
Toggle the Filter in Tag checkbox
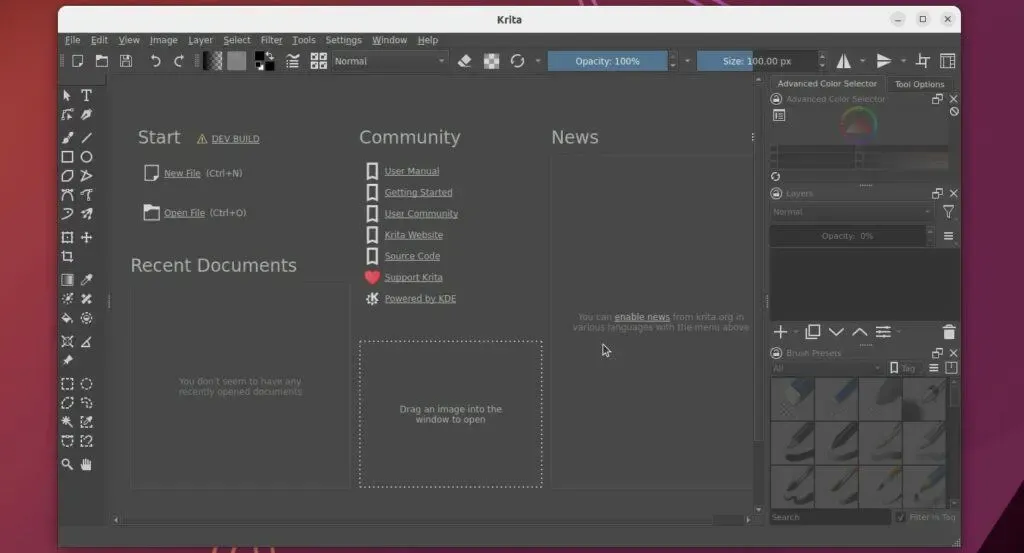[901, 517]
